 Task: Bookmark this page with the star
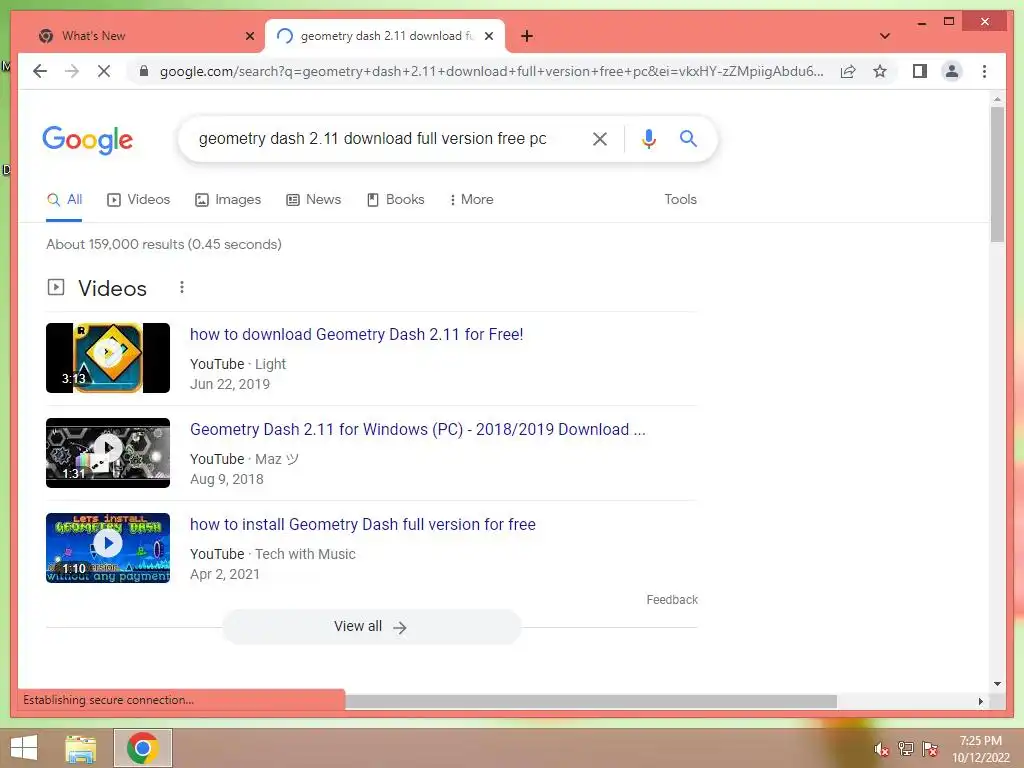coord(880,71)
